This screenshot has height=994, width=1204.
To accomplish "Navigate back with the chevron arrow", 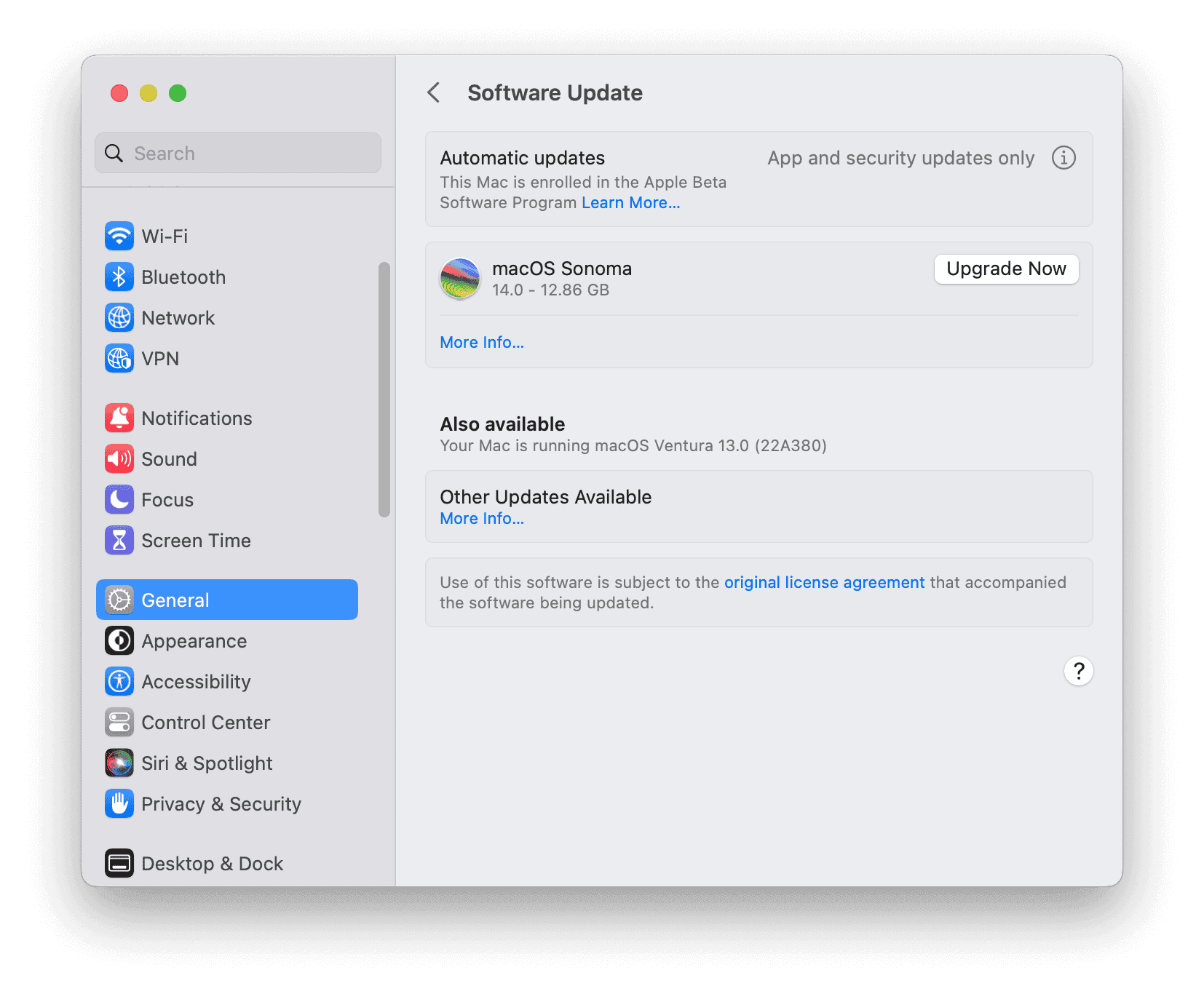I will 434,93.
